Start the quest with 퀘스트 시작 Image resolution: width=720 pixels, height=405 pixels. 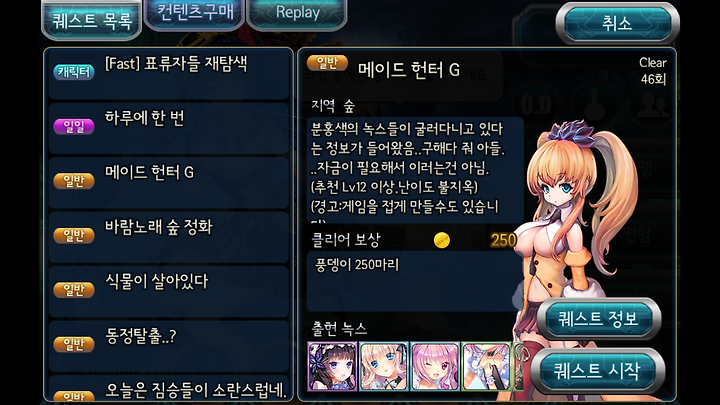tap(597, 370)
